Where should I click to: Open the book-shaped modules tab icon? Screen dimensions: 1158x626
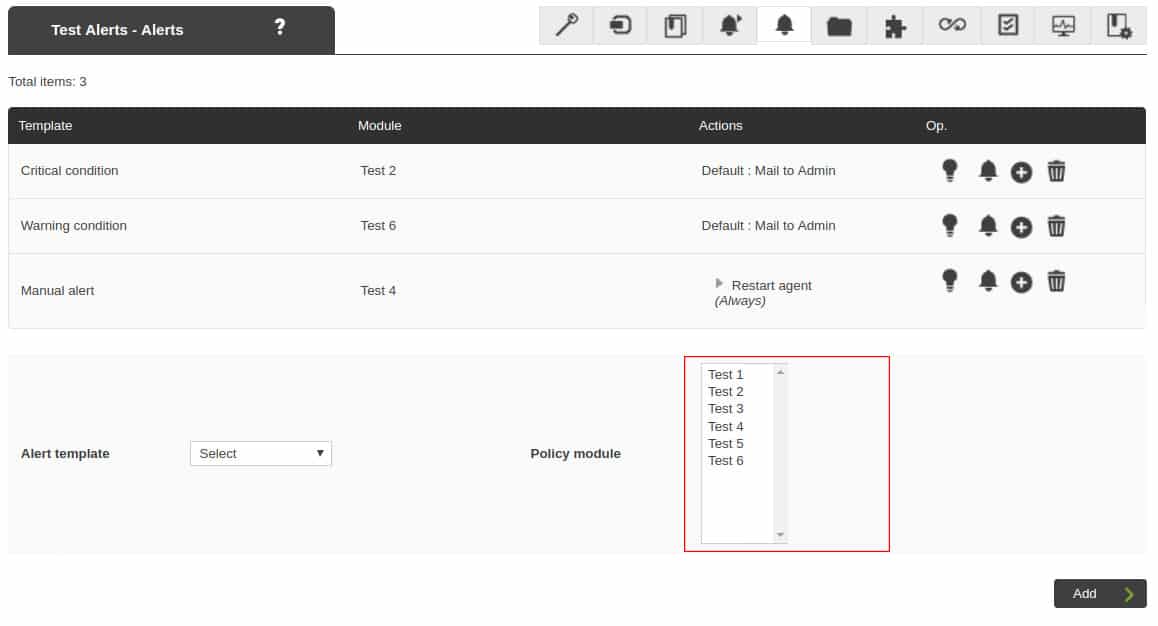point(675,26)
